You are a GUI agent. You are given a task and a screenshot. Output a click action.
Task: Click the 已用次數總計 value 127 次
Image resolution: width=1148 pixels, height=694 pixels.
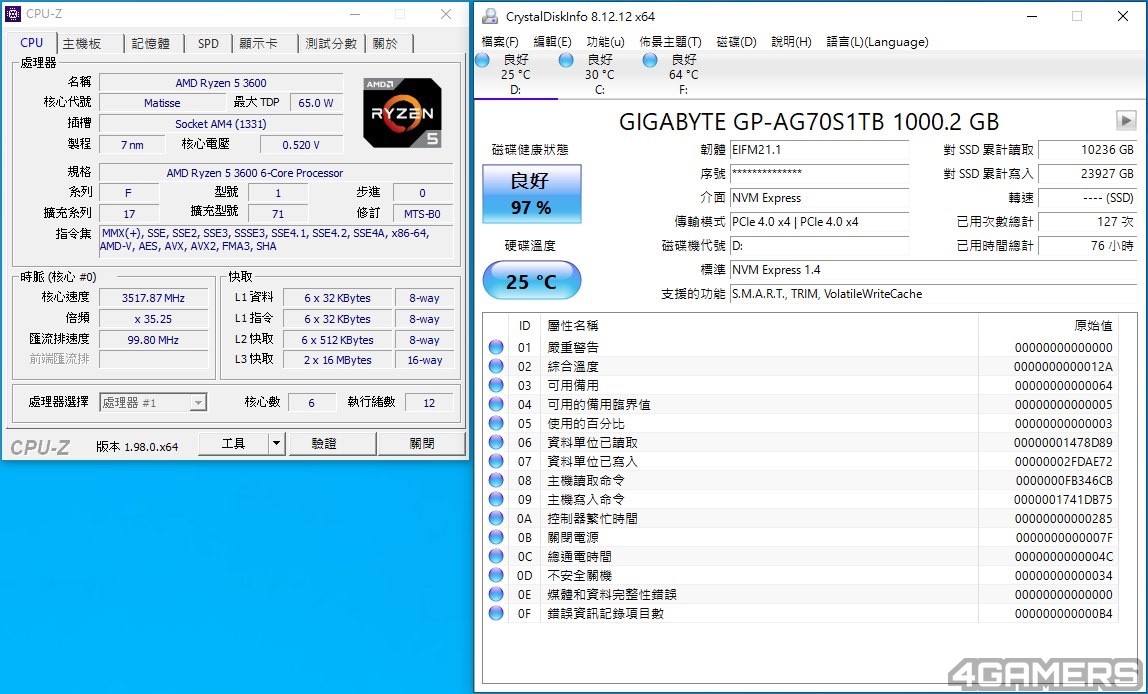click(x=1087, y=222)
